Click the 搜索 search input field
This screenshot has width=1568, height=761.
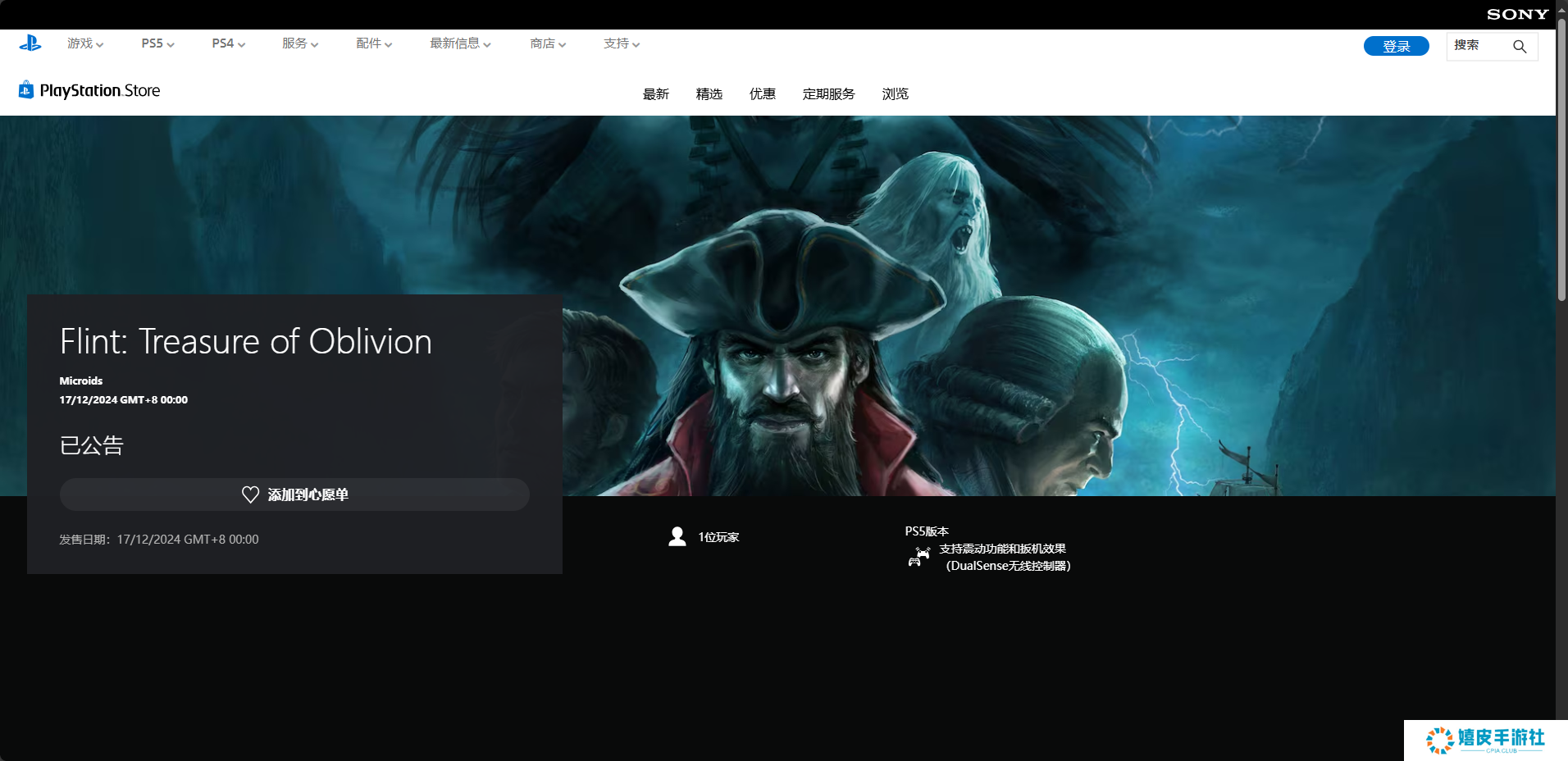coord(1476,46)
